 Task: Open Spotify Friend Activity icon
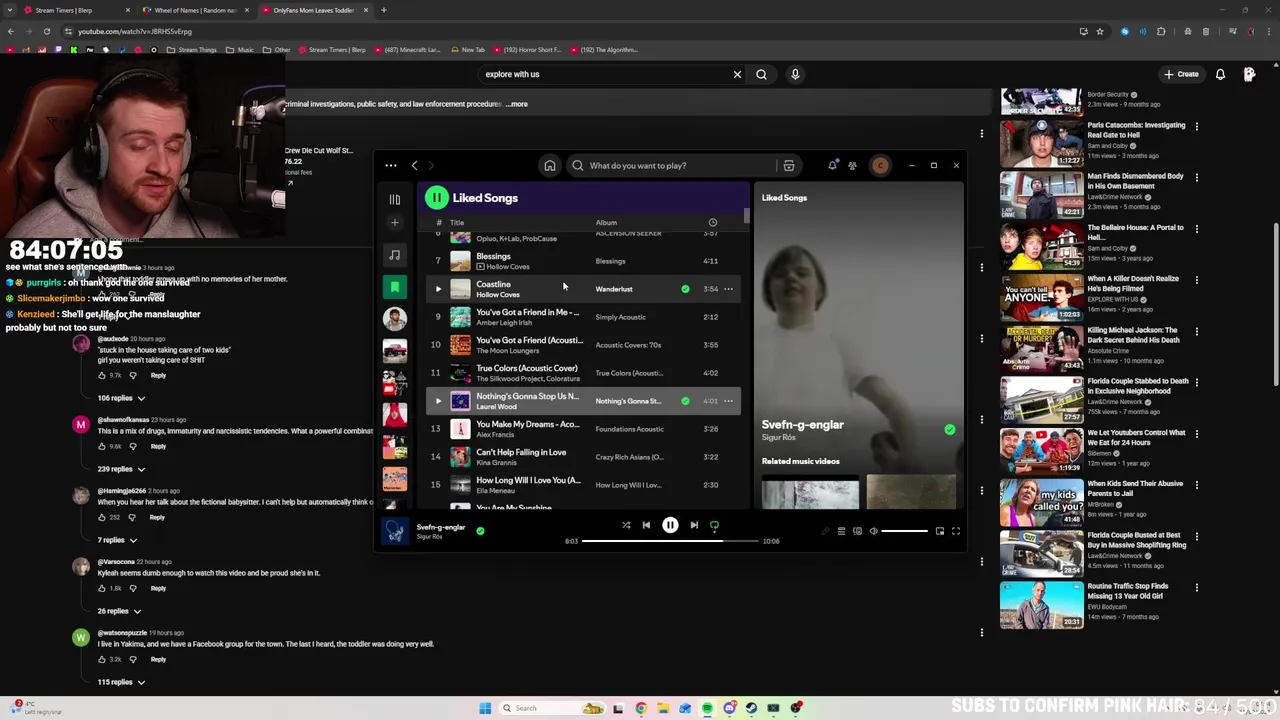coord(852,166)
